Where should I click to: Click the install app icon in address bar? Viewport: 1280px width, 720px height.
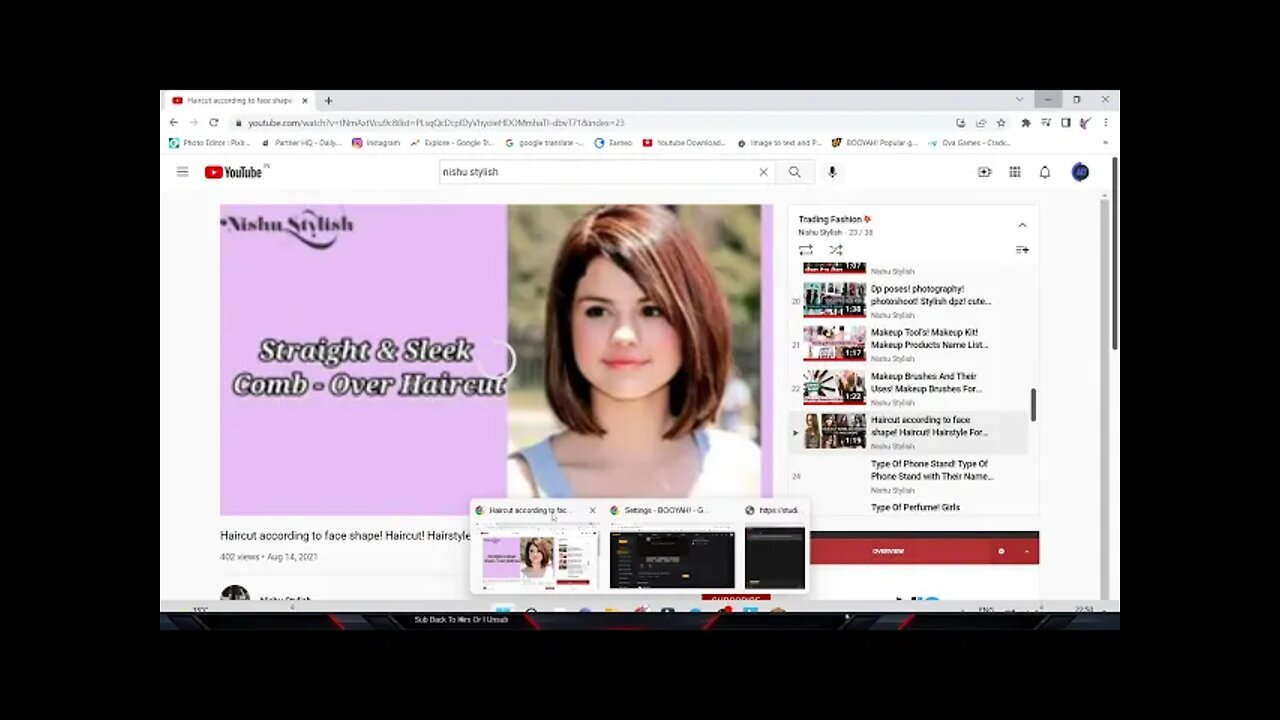[x=961, y=123]
